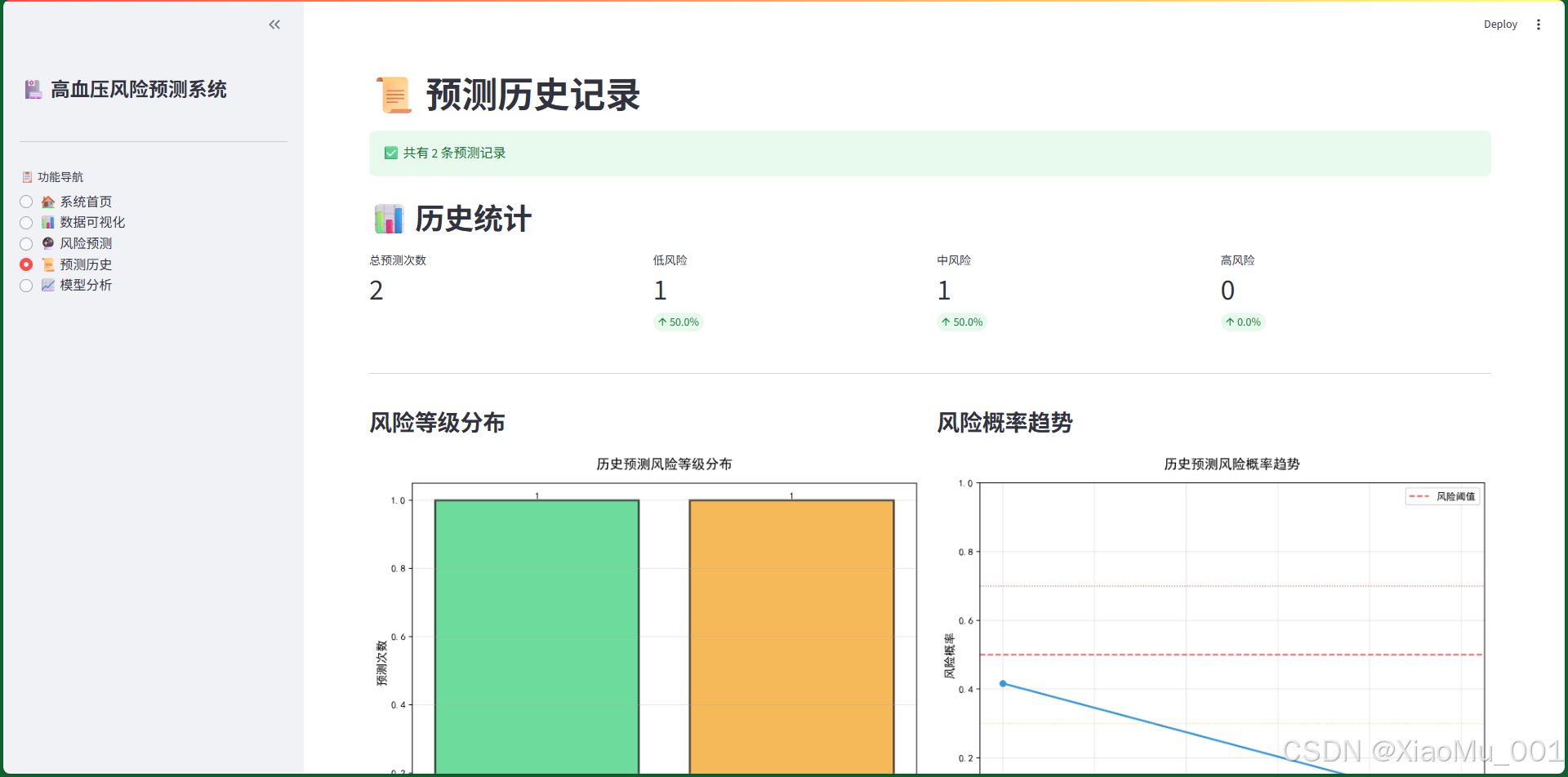Click the scroll icon beside 预测历史
1568x777 pixels.
[47, 264]
